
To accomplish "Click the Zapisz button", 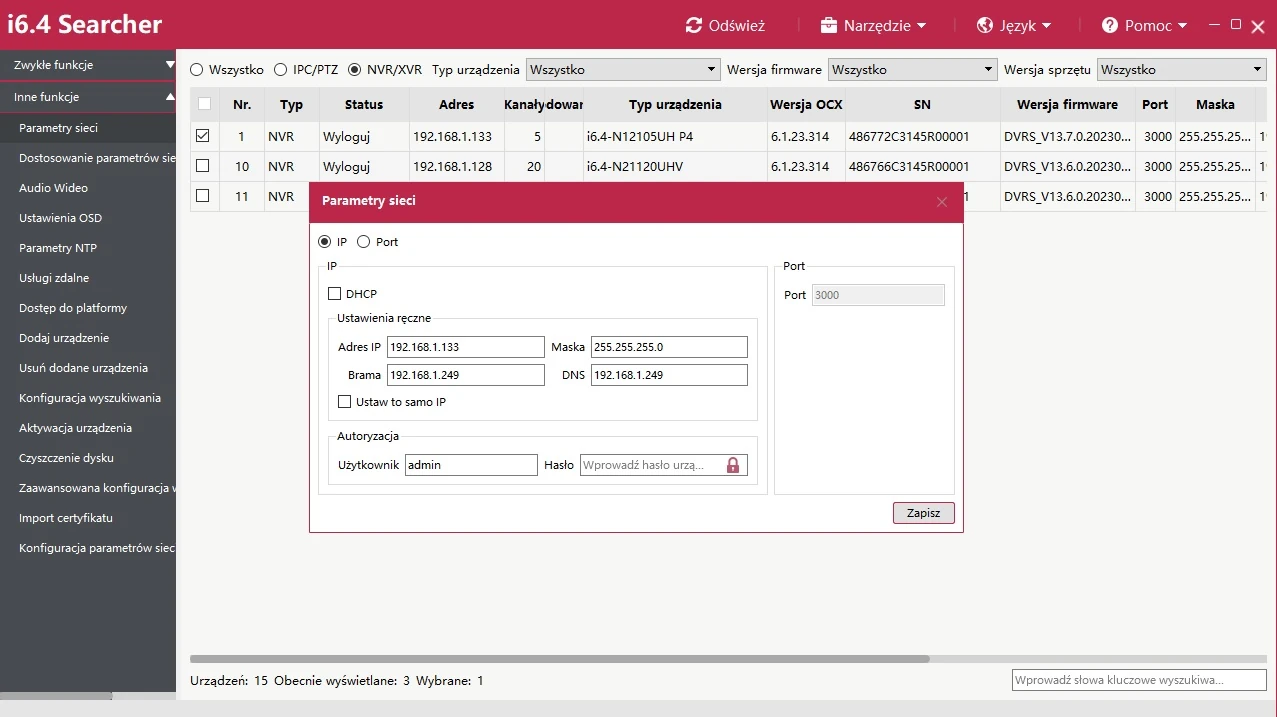I will pos(922,512).
